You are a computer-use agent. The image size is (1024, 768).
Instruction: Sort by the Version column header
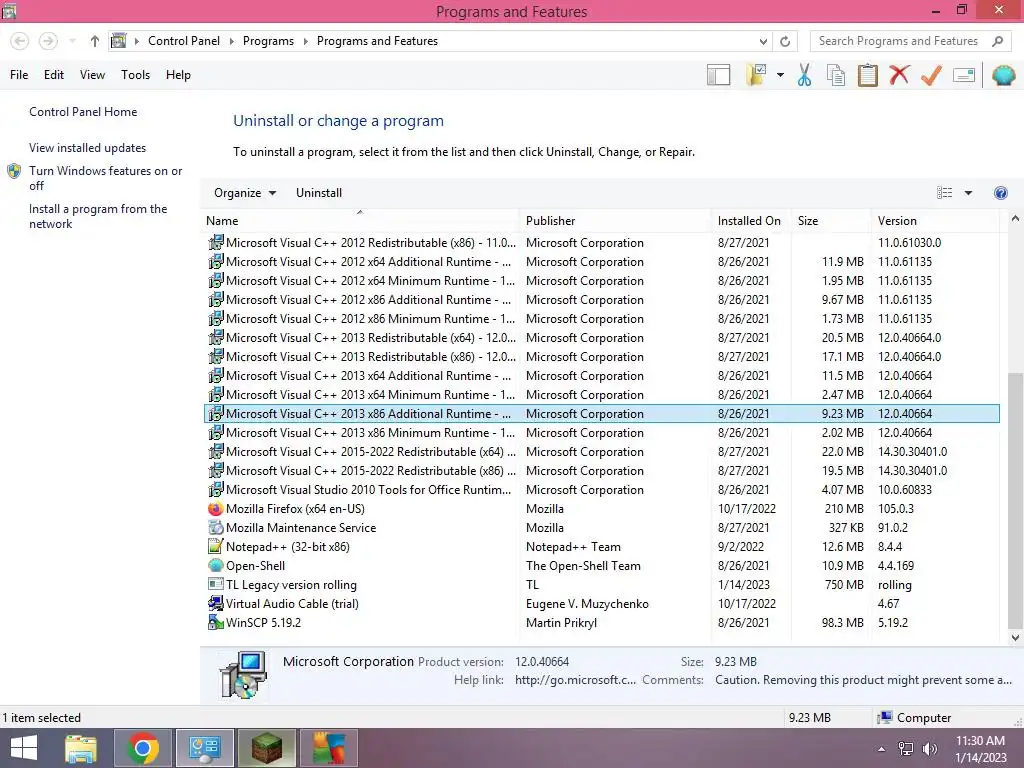coord(936,221)
